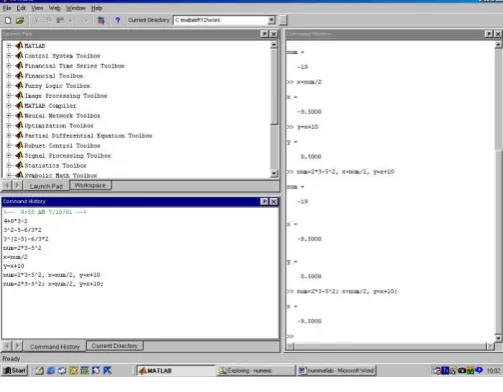Select history entry '3^(2-5)-6/3*2'

click(26, 239)
